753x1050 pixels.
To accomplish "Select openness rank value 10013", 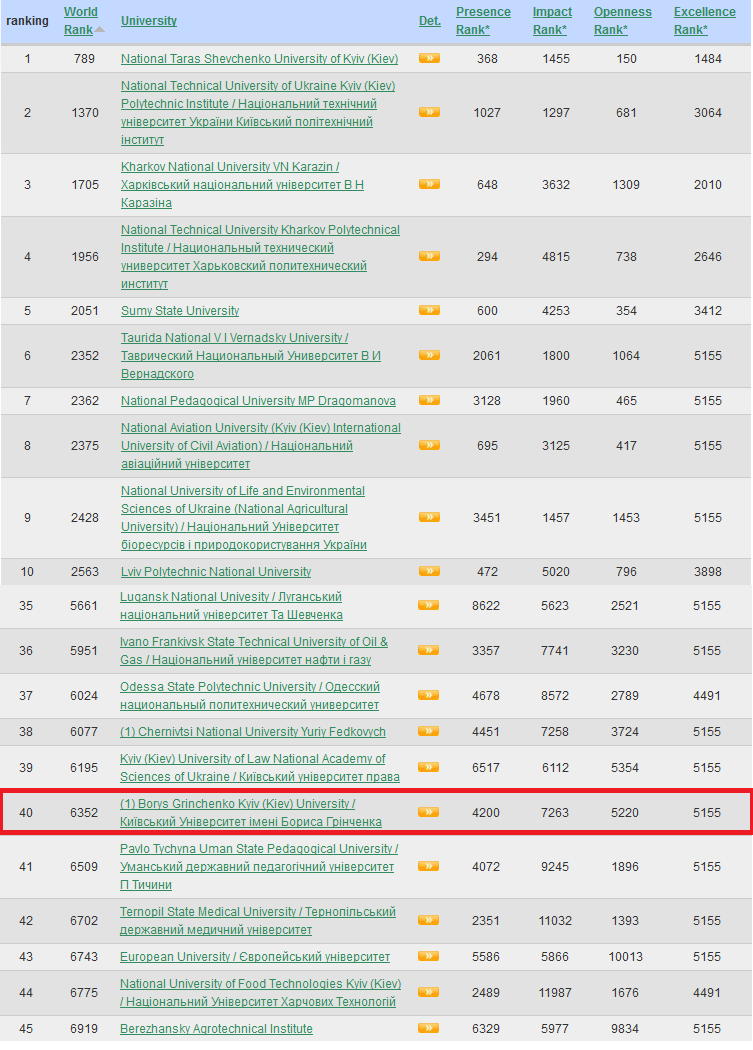I will (625, 957).
